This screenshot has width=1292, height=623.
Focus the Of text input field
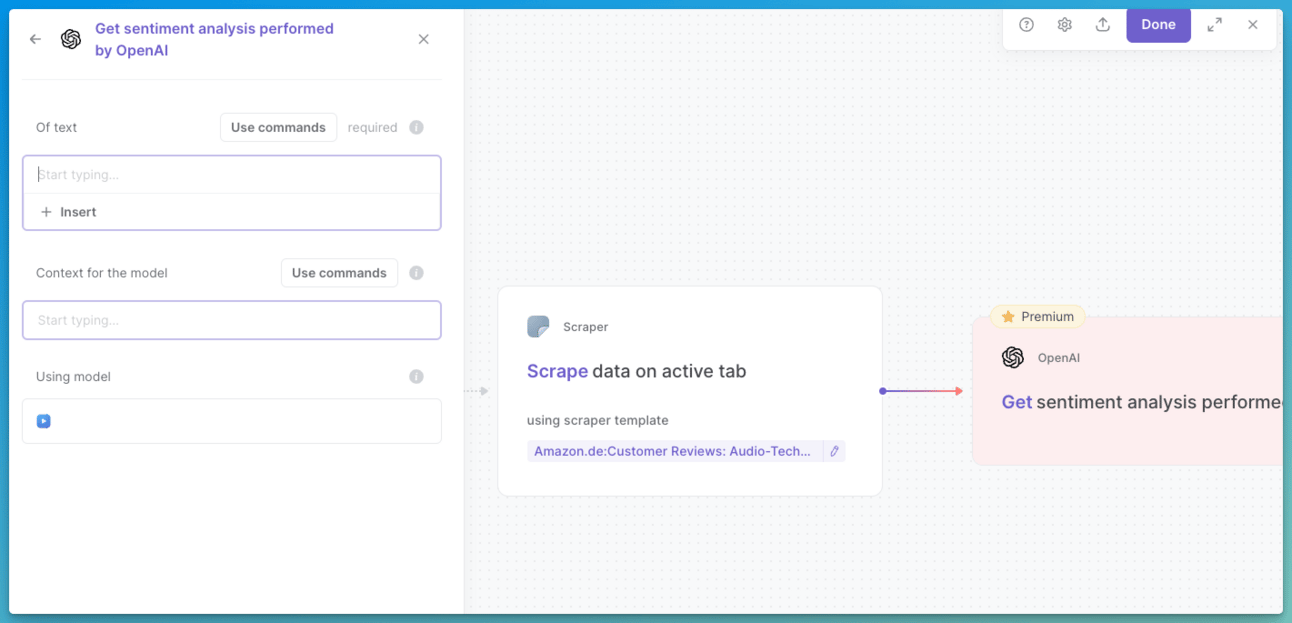(232, 175)
